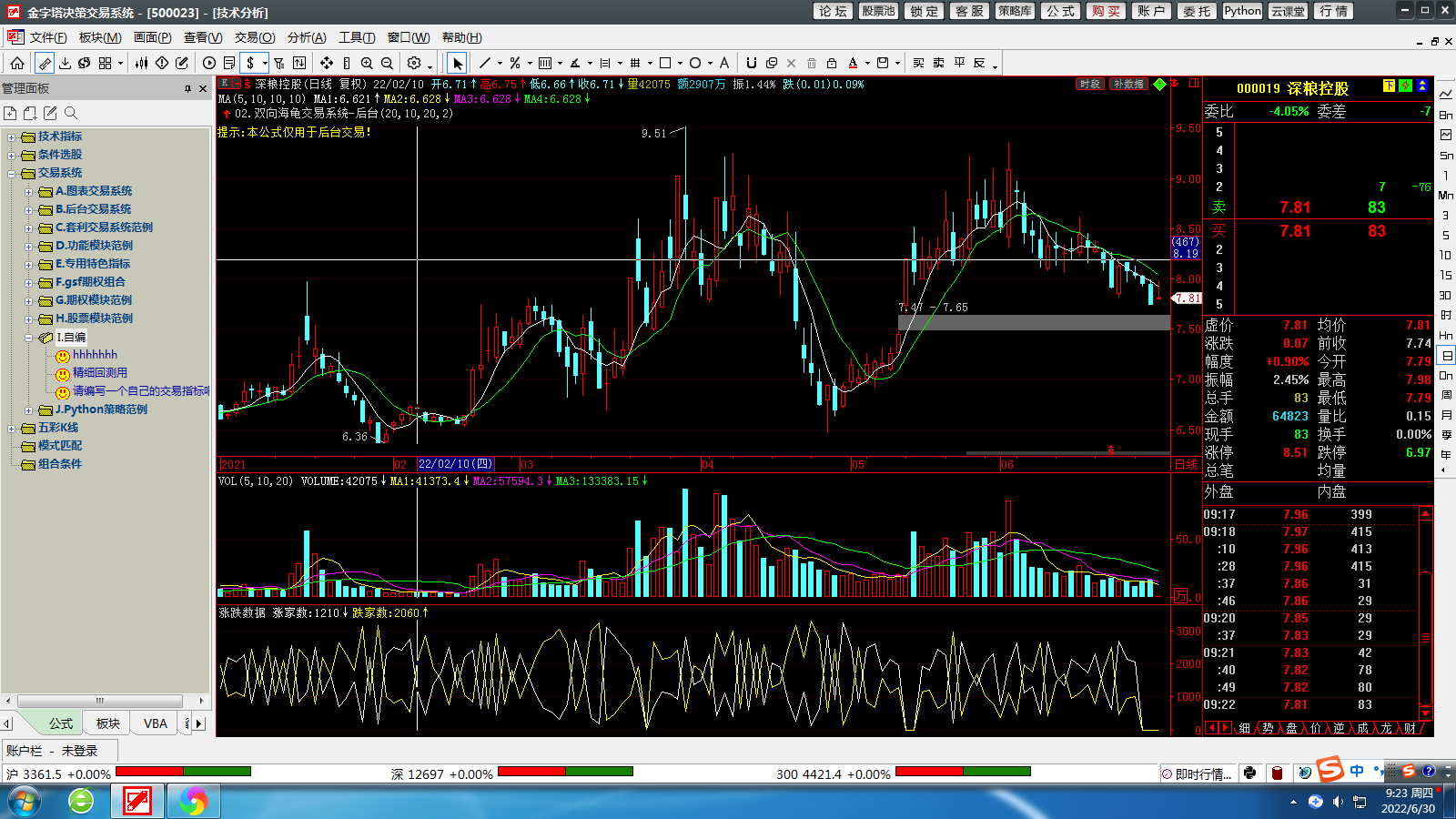This screenshot has height=819, width=1456.
Task: Toggle the 时段 button above the chart
Action: coord(1089,84)
